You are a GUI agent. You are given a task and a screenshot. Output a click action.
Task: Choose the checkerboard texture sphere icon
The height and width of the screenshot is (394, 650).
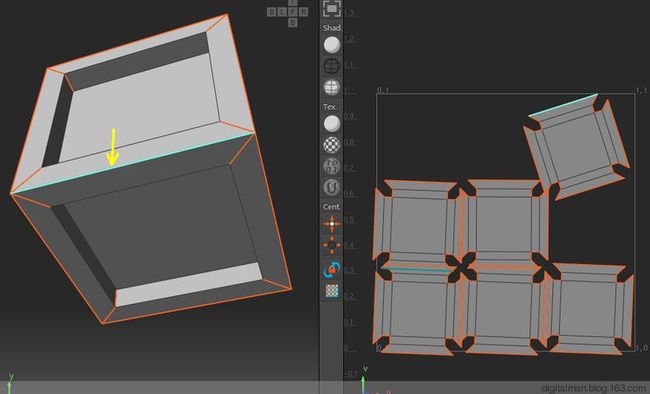(x=332, y=145)
